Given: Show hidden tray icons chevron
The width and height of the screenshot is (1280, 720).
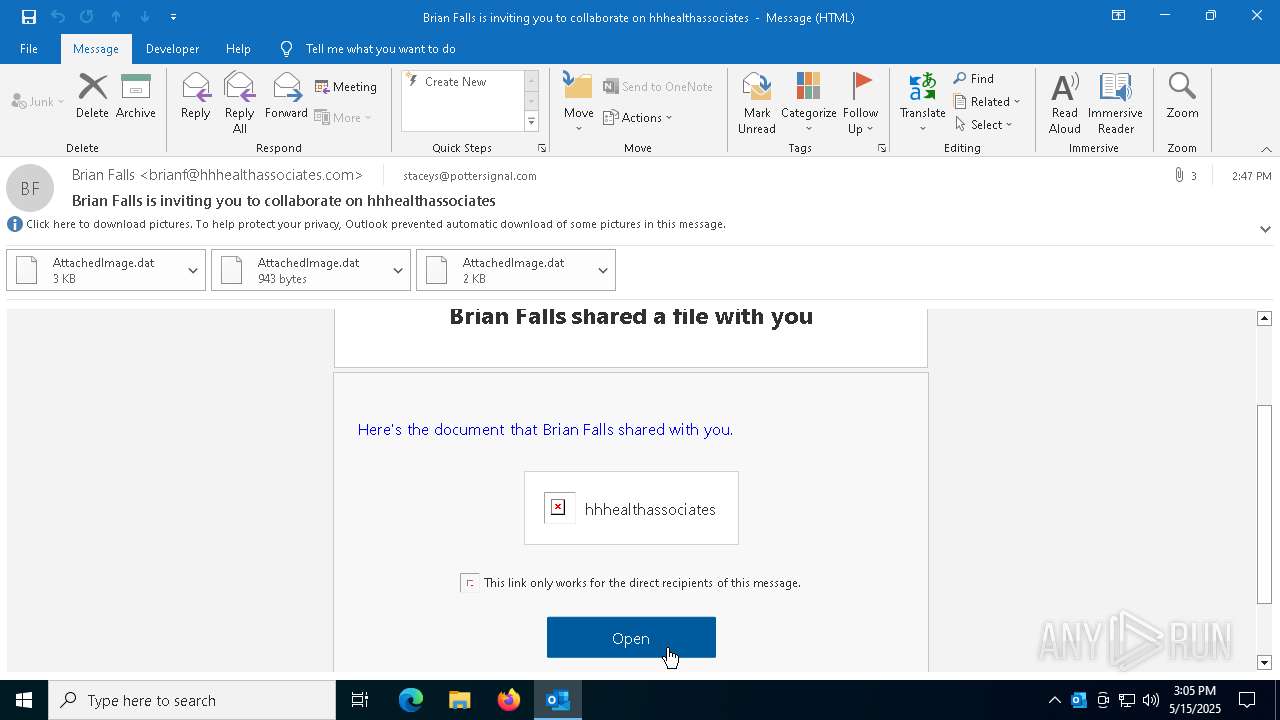Looking at the screenshot, I should (x=1054, y=700).
